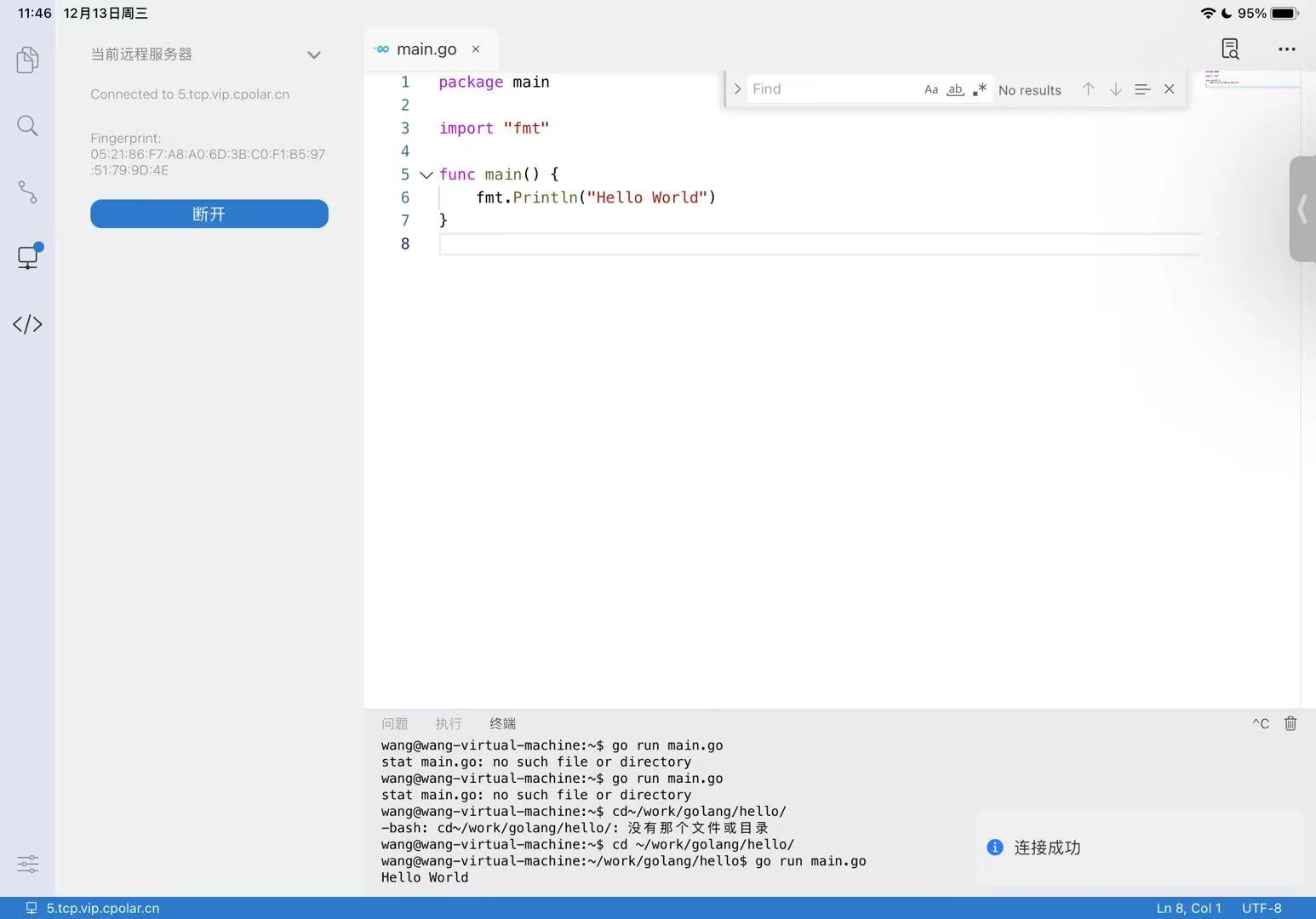1316x919 pixels.
Task: Click 'No results' text in Find widget
Action: click(1029, 90)
